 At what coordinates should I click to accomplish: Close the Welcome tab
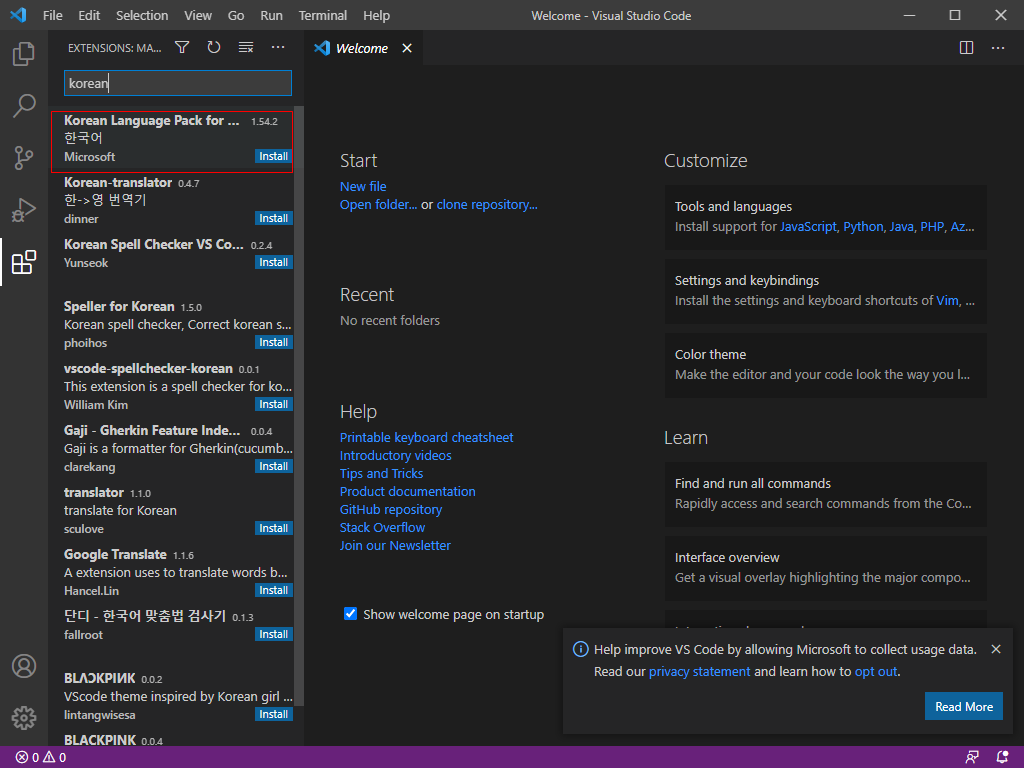[x=407, y=48]
